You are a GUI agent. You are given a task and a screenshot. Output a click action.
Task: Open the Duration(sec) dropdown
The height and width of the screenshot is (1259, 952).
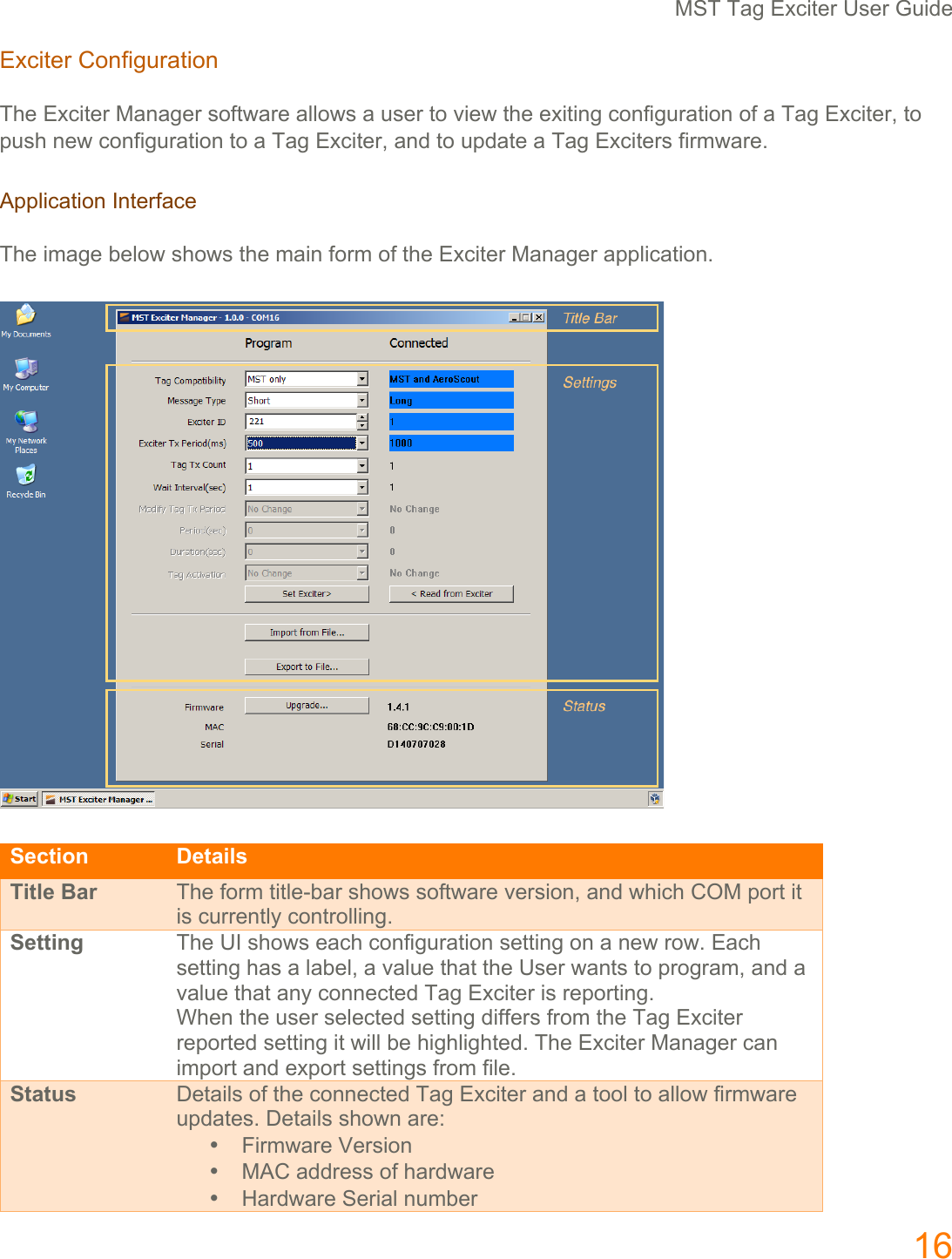click(x=362, y=552)
